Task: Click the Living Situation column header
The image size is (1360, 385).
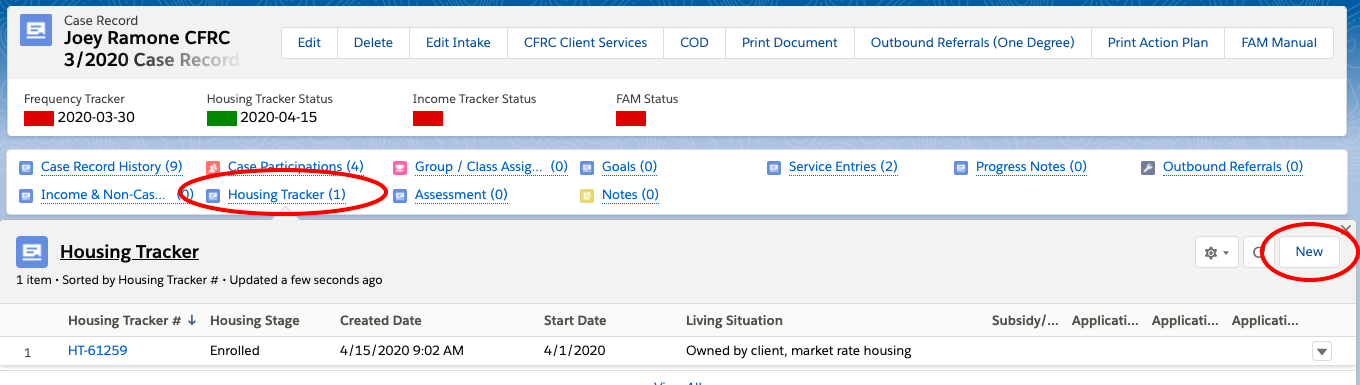Action: (734, 321)
